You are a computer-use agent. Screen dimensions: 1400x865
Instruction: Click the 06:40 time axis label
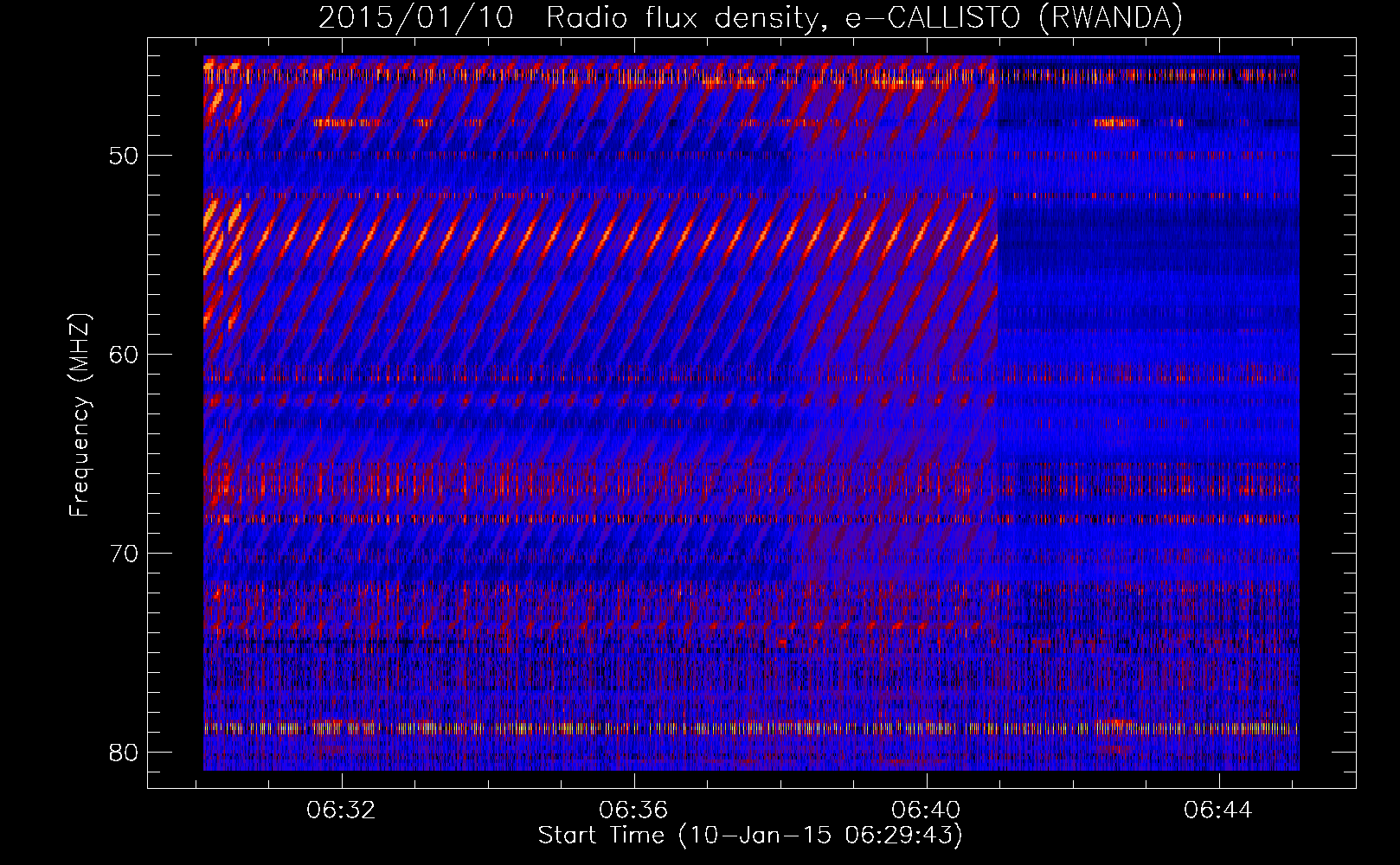pyautogui.click(x=927, y=811)
